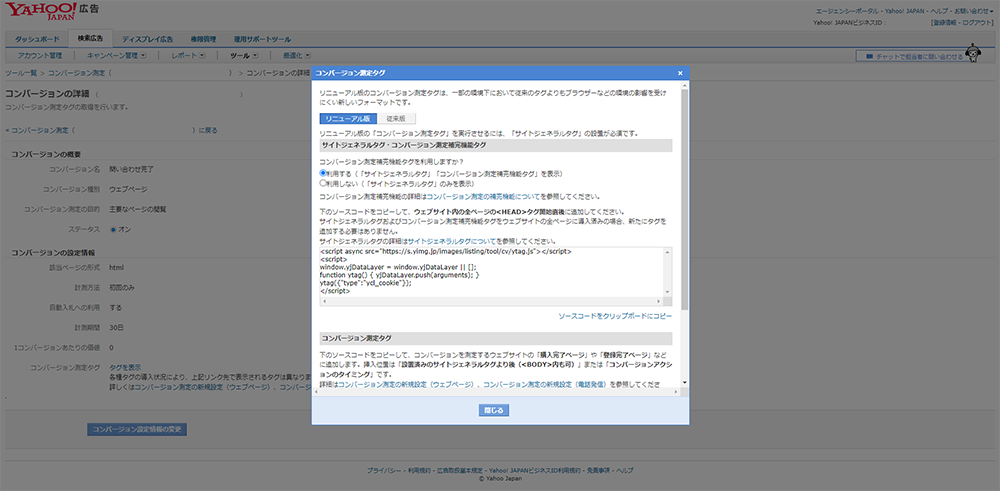The width and height of the screenshot is (1000, 491).
Task: Open the ダッシュボード tab
Action: coord(37,39)
